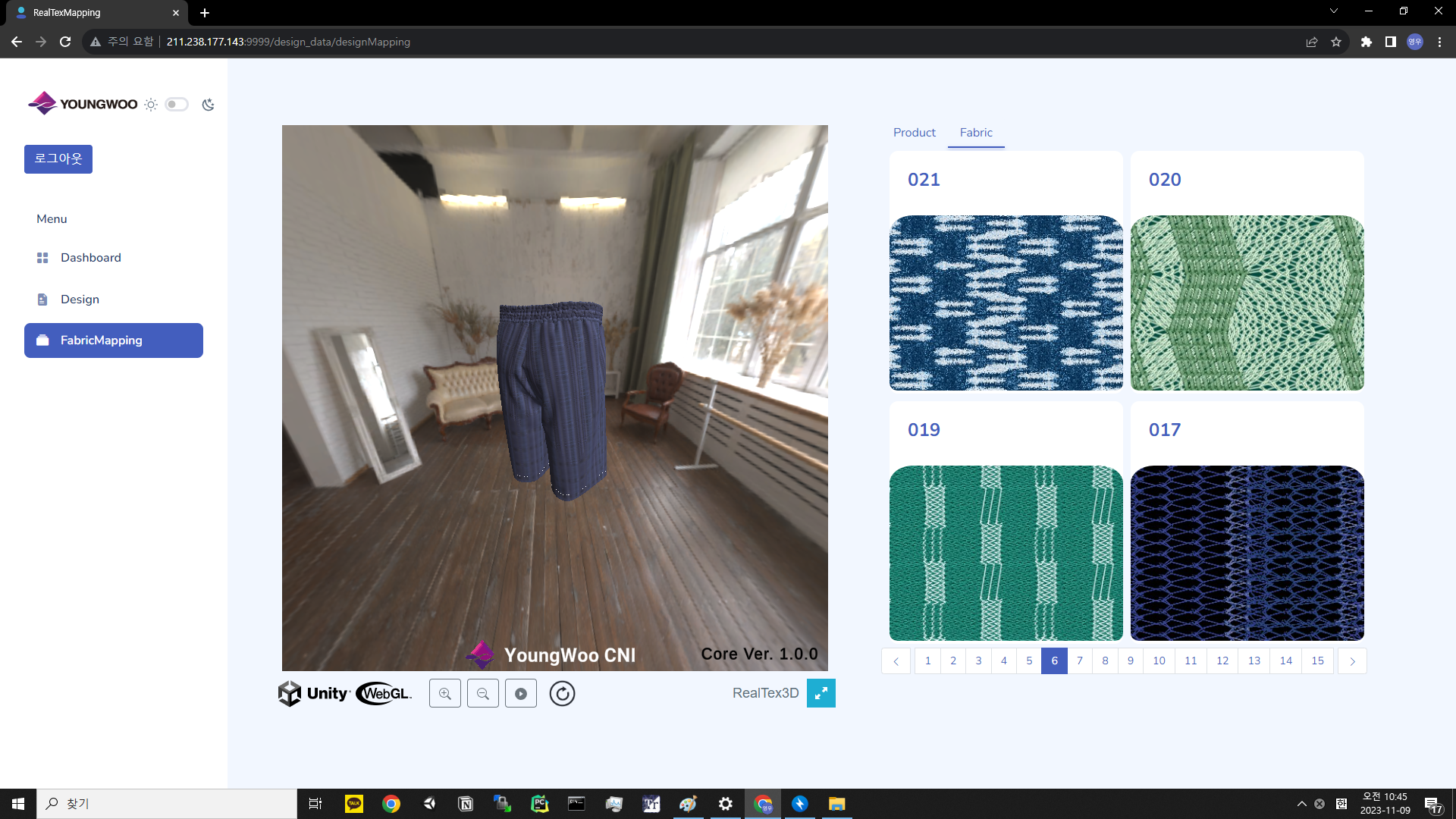Choose fabric 020 green lace swatch
Viewport: 1456px width, 819px height.
pos(1247,303)
